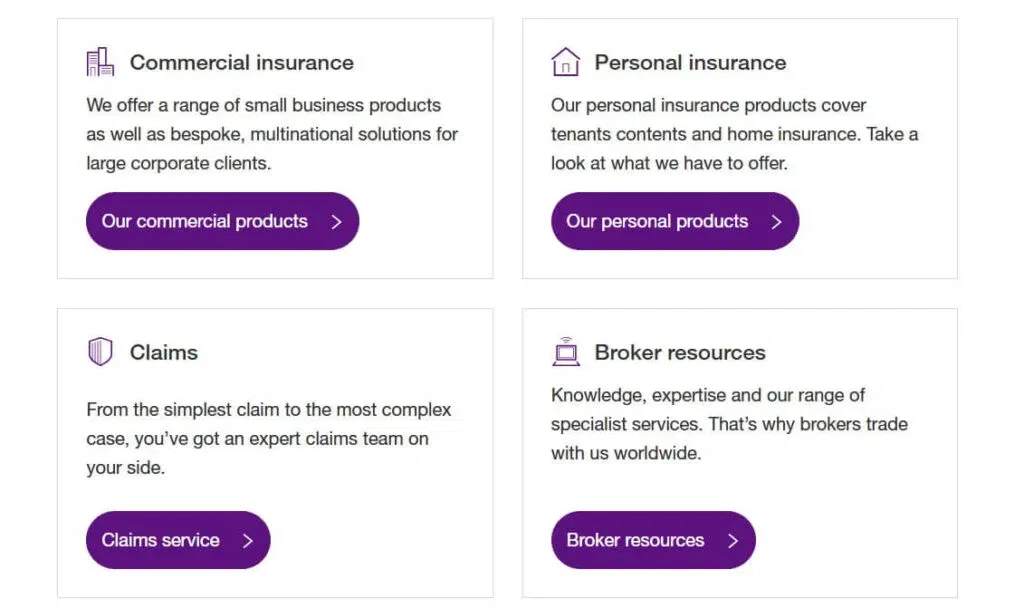Click the Broker resources card description text
This screenshot has width=1024, height=608.
pyautogui.click(x=729, y=424)
